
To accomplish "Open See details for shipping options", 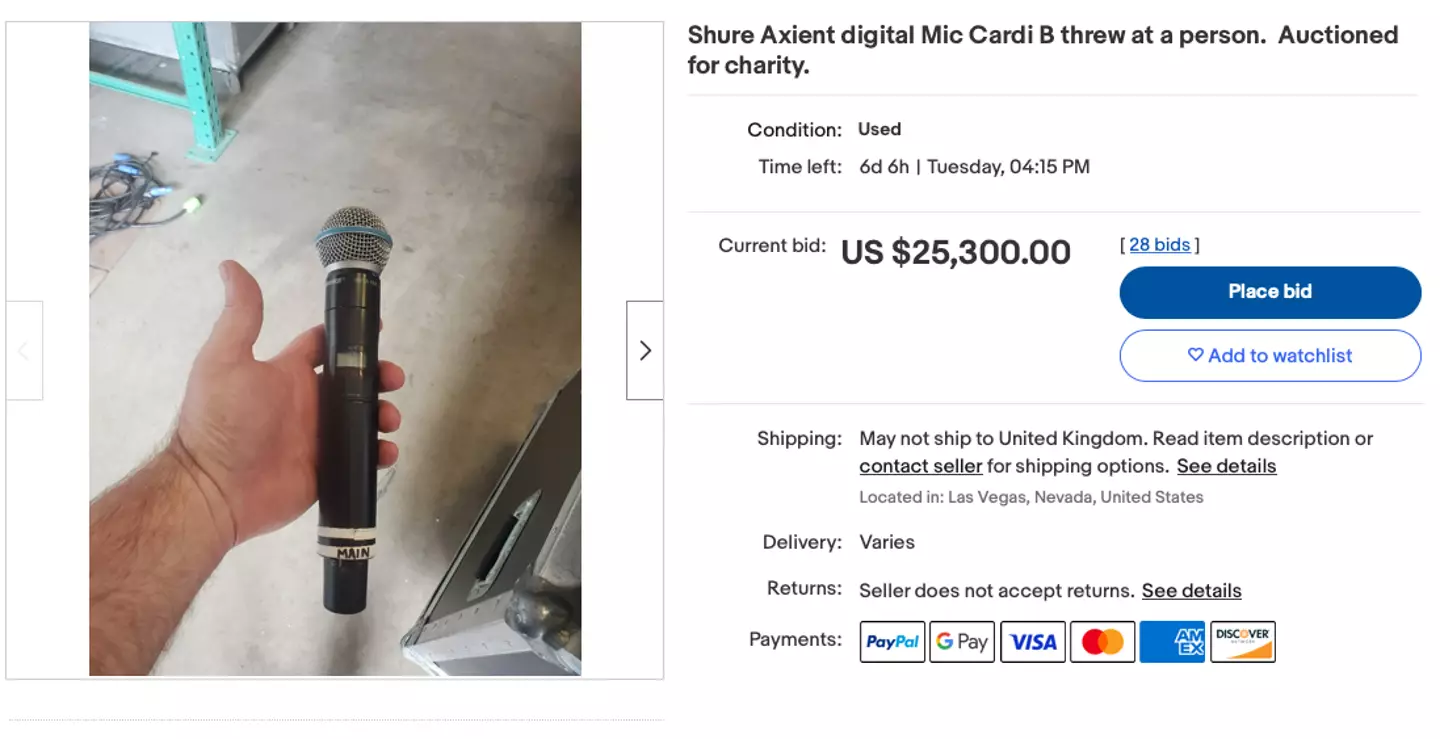I will [1226, 466].
